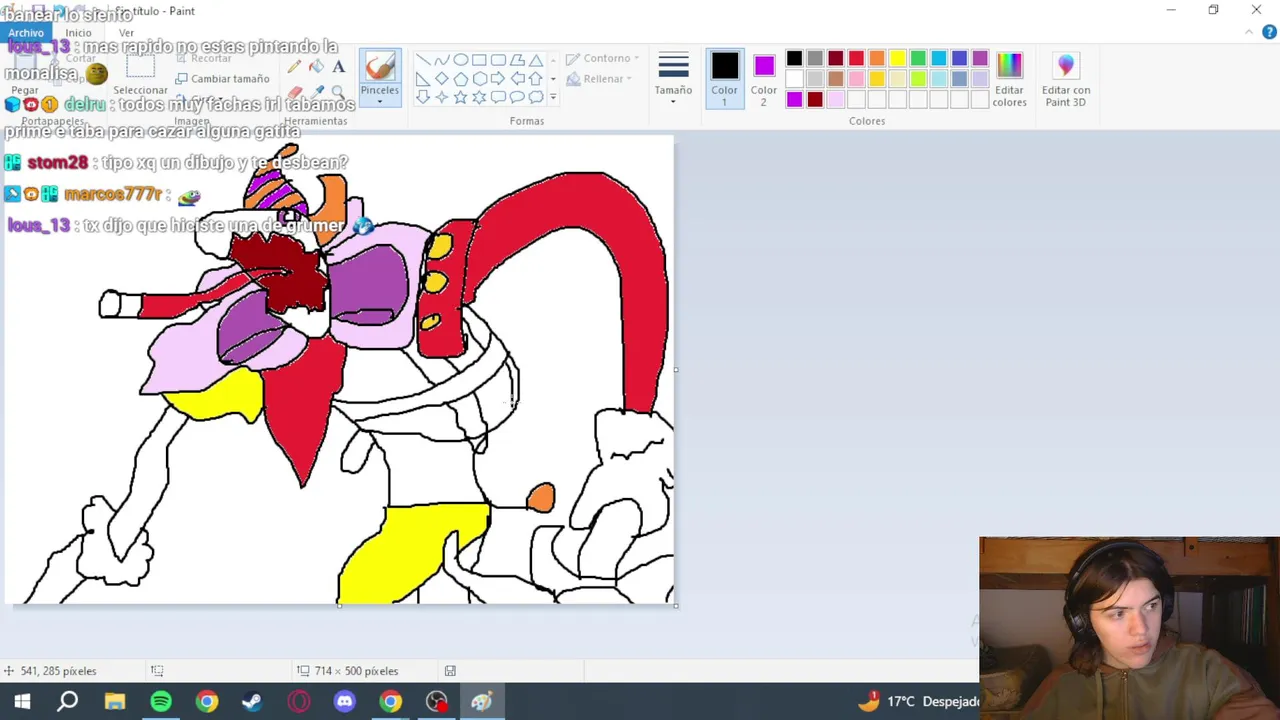This screenshot has height=720, width=1280.
Task: Open File Explorer from taskbar
Action: click(115, 702)
